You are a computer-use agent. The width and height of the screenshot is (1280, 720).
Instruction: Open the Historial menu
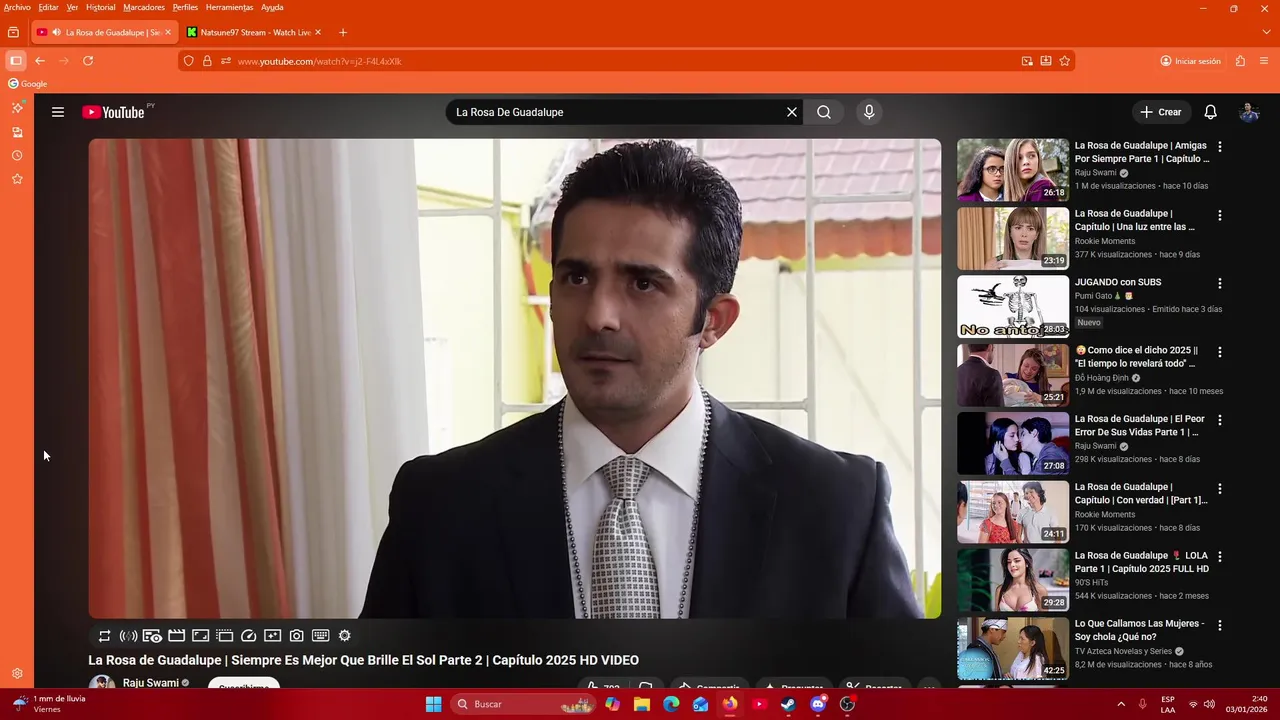100,7
